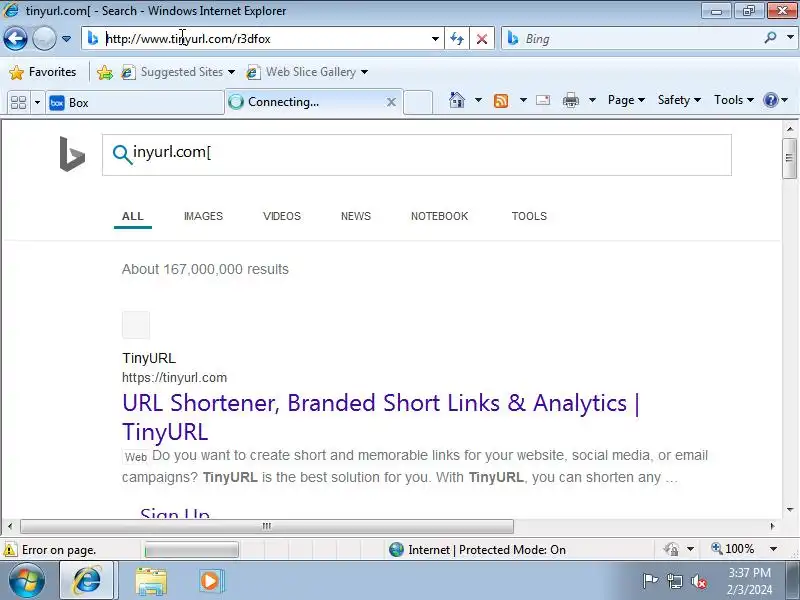Click the red Stop loading icon

point(482,39)
